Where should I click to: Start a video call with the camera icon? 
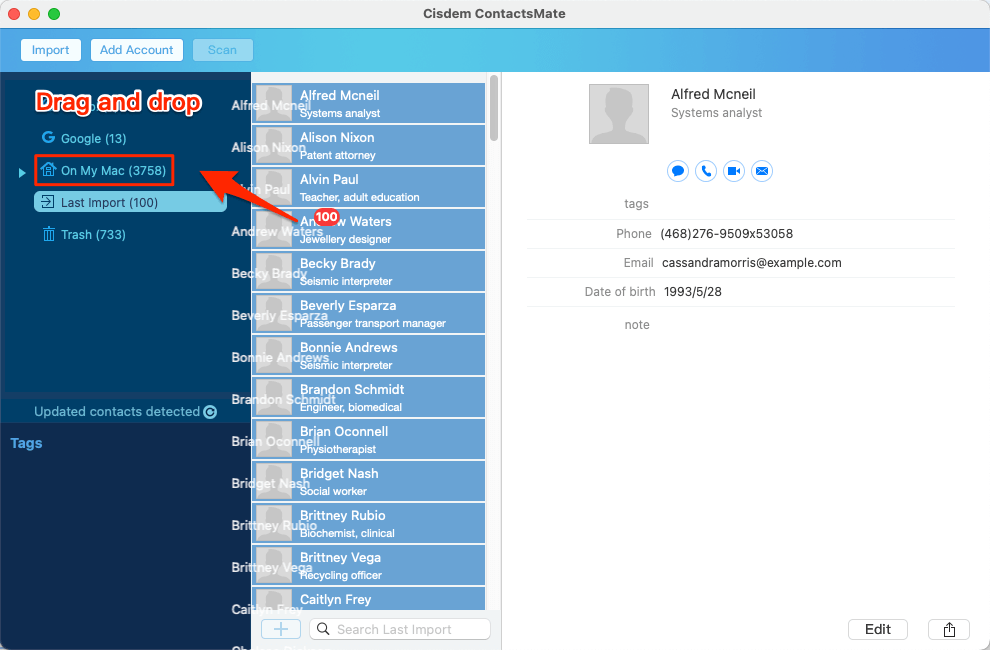tap(734, 171)
